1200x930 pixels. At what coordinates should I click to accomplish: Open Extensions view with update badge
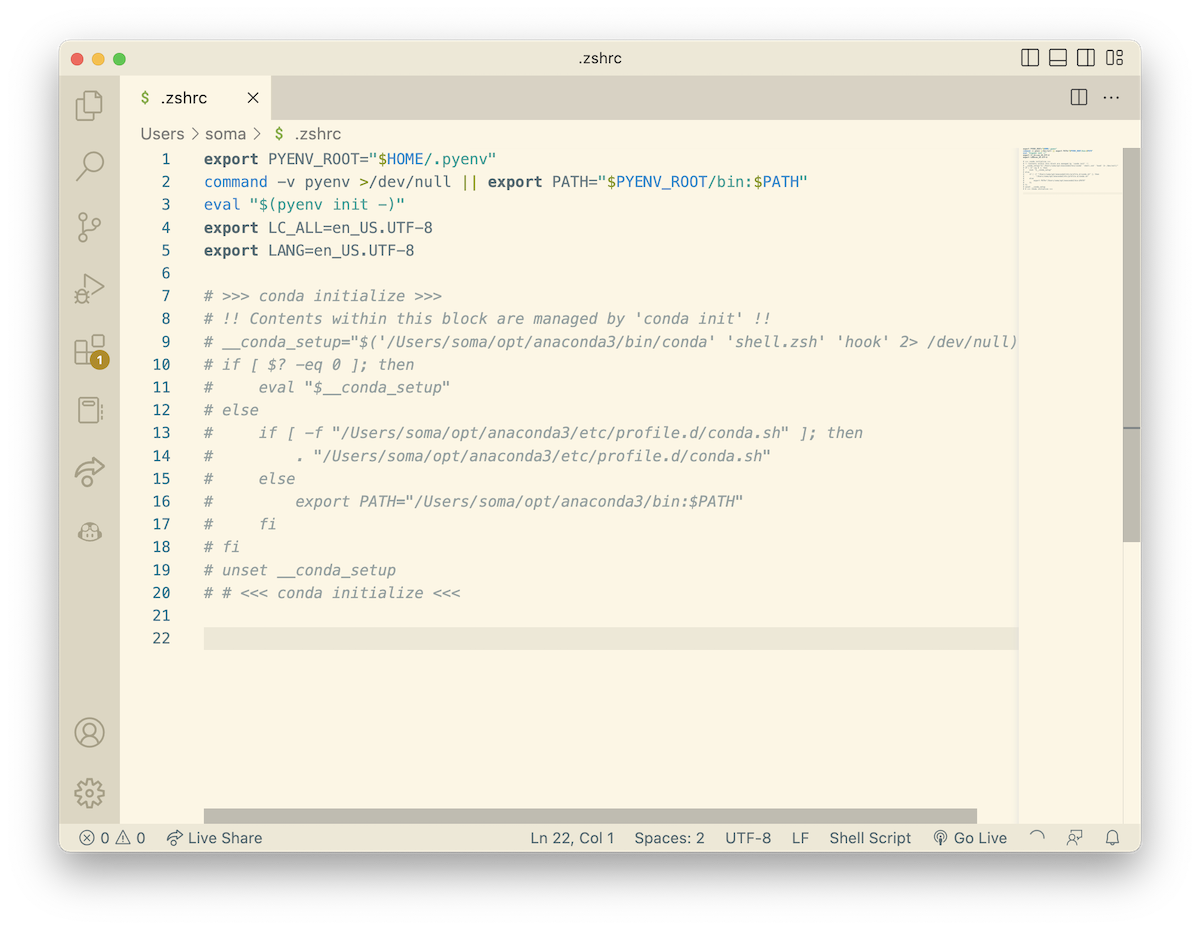90,351
